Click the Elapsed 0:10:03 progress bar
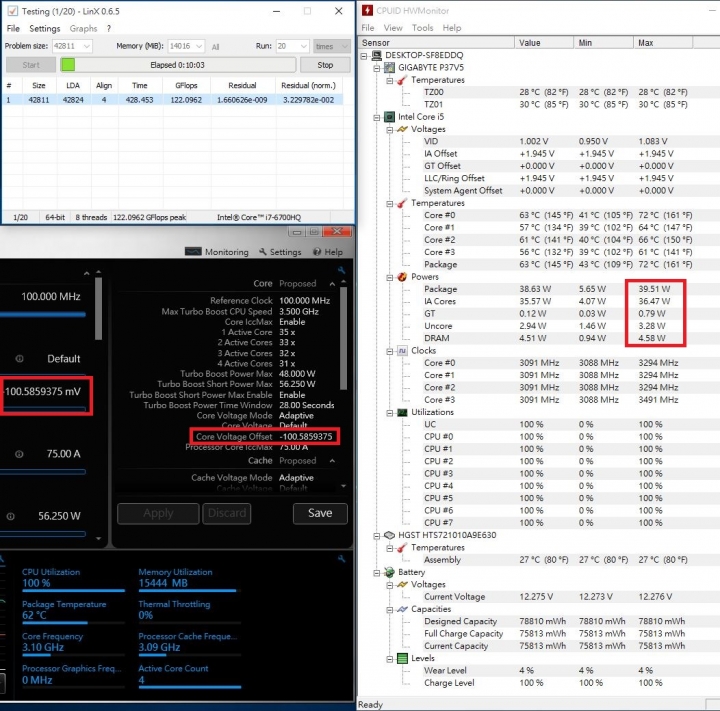Image resolution: width=720 pixels, height=711 pixels. coord(178,65)
